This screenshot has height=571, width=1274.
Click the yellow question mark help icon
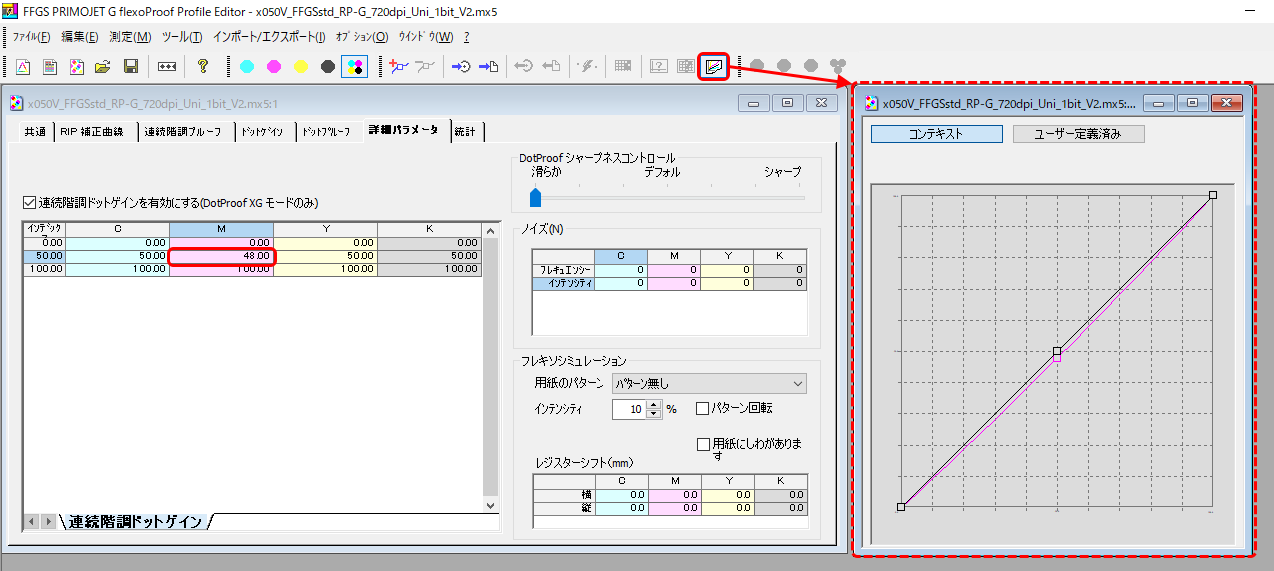point(203,67)
